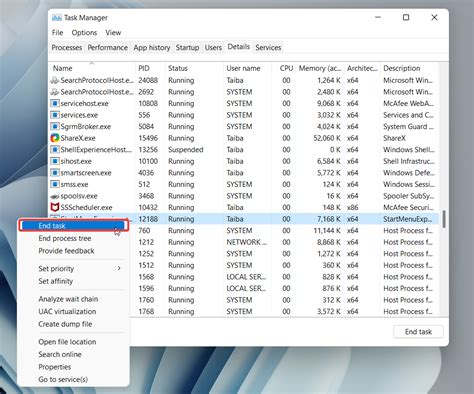
Task: Switch to the Users tab
Action: (213, 48)
